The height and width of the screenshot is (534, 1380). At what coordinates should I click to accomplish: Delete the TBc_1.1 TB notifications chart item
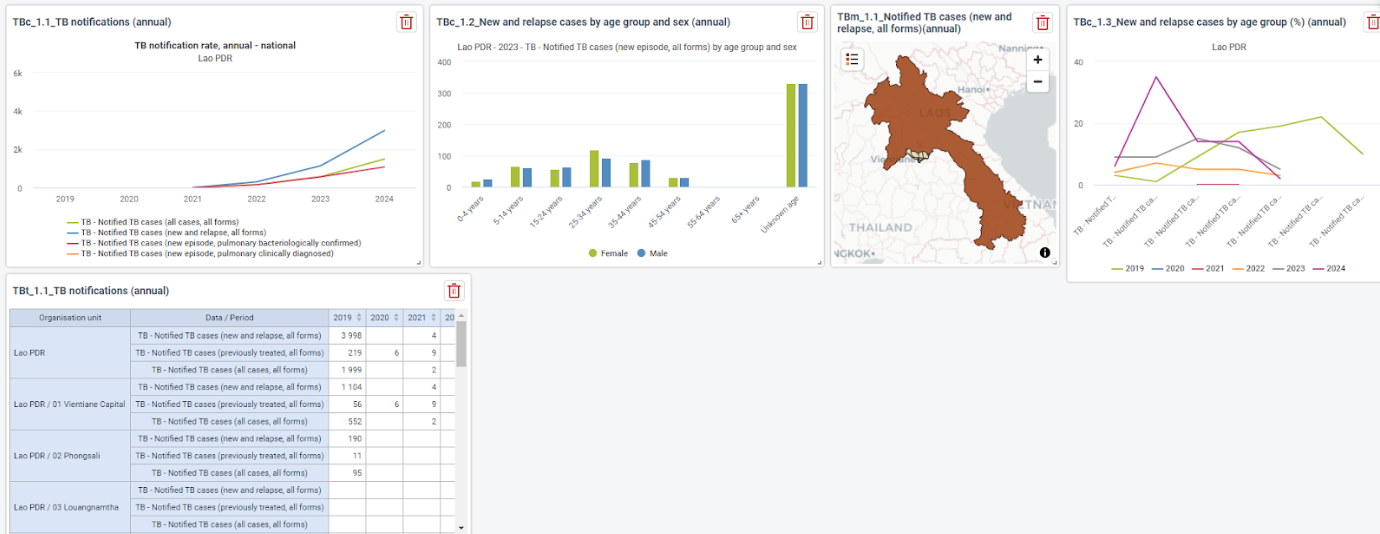[406, 22]
